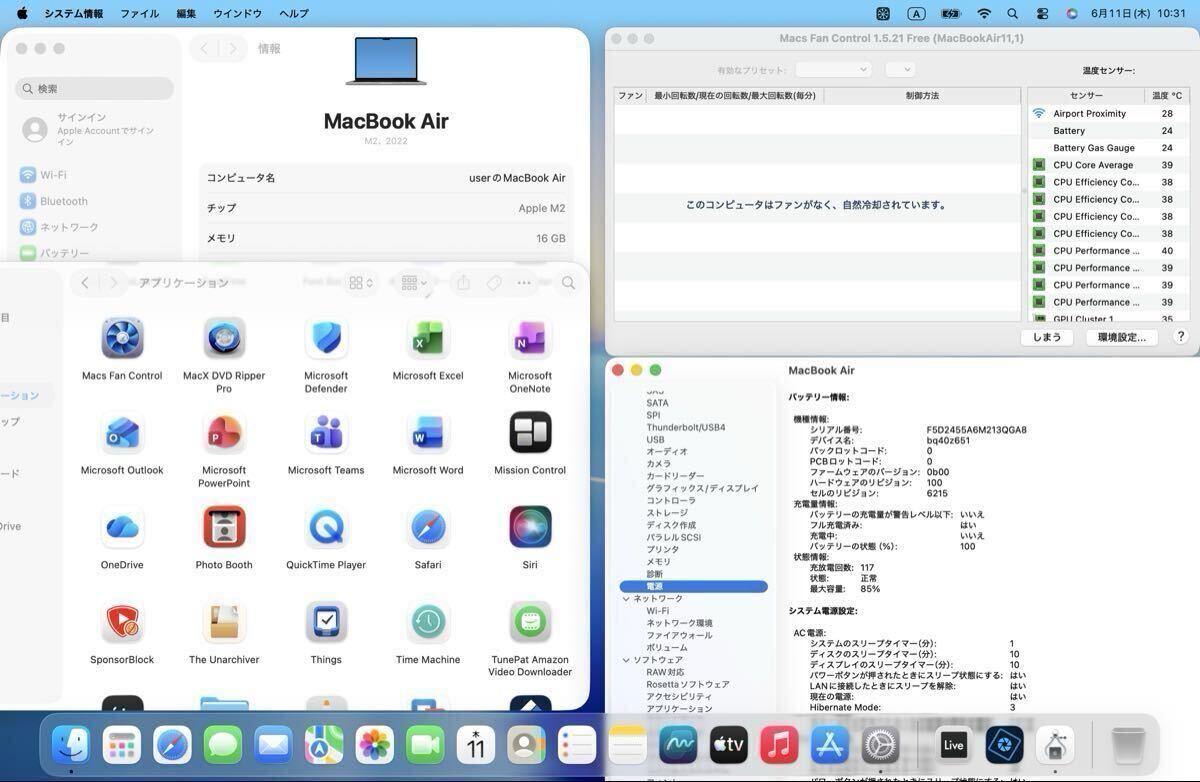
Task: Launch Microsoft Excel from Applications
Action: pos(428,338)
